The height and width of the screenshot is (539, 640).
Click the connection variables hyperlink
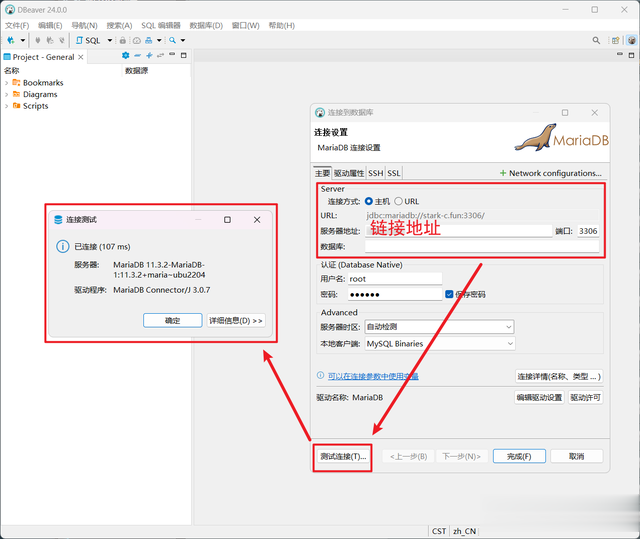373,376
